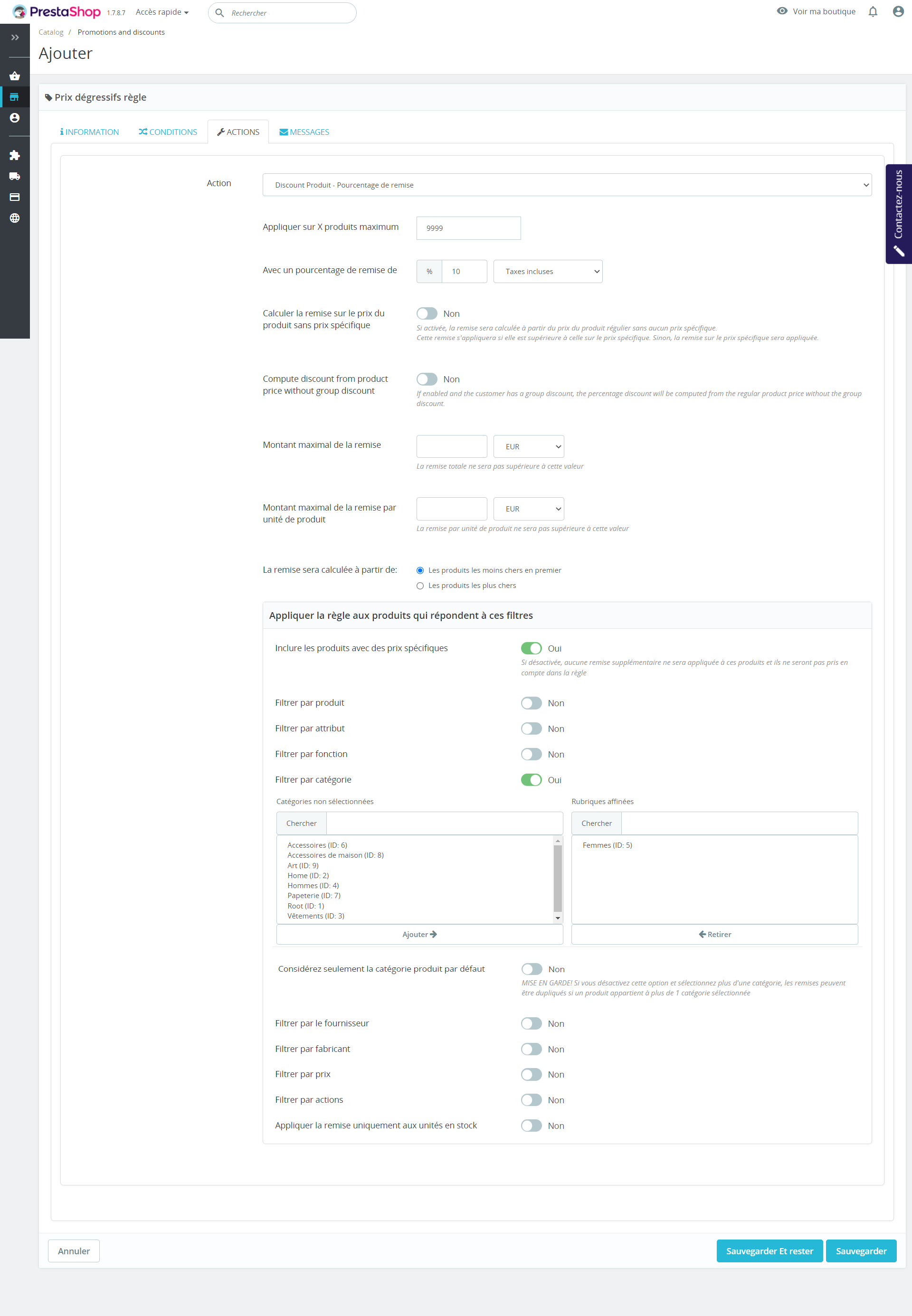Open the customers sidebar icon
This screenshot has height=1316, width=912.
[15, 118]
